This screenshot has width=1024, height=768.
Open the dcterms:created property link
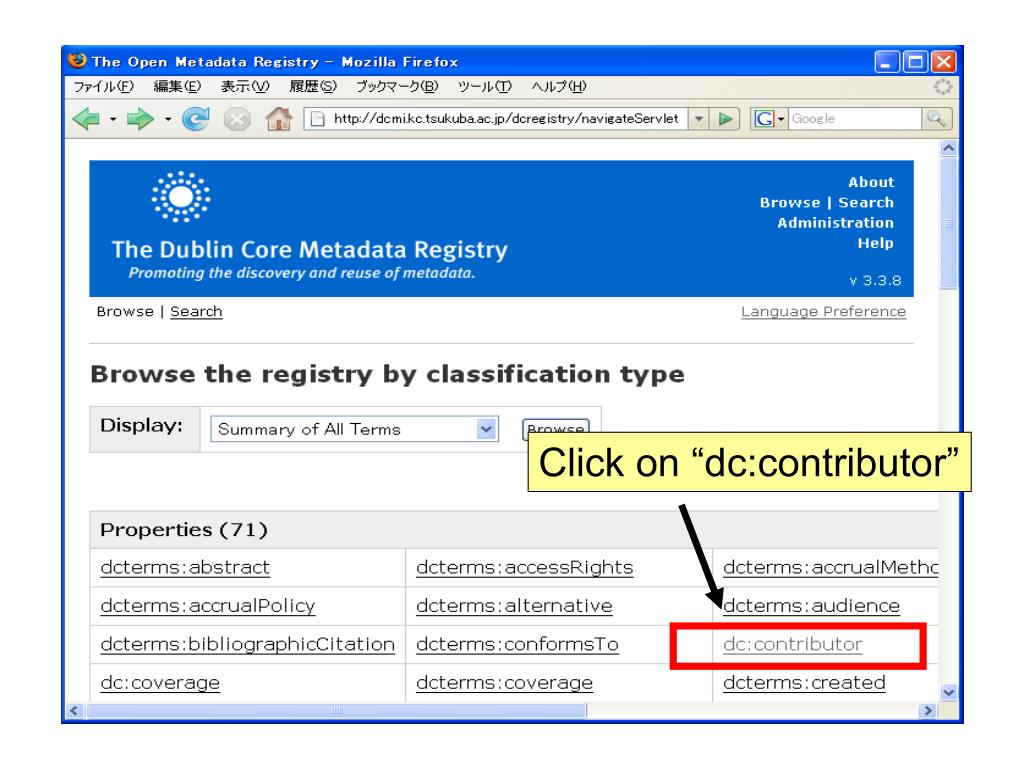[x=804, y=682]
